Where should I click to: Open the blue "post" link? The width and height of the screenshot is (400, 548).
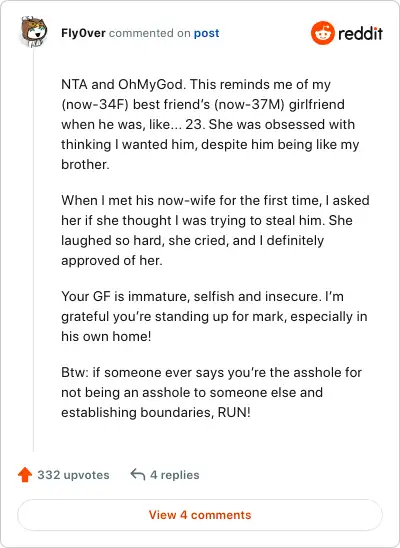[x=206, y=33]
